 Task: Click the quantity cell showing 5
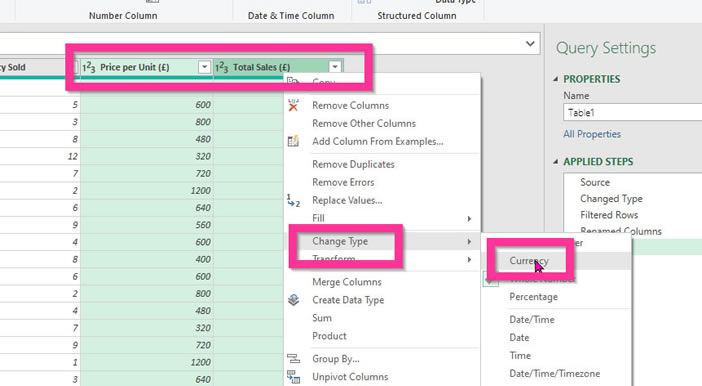pos(39,105)
